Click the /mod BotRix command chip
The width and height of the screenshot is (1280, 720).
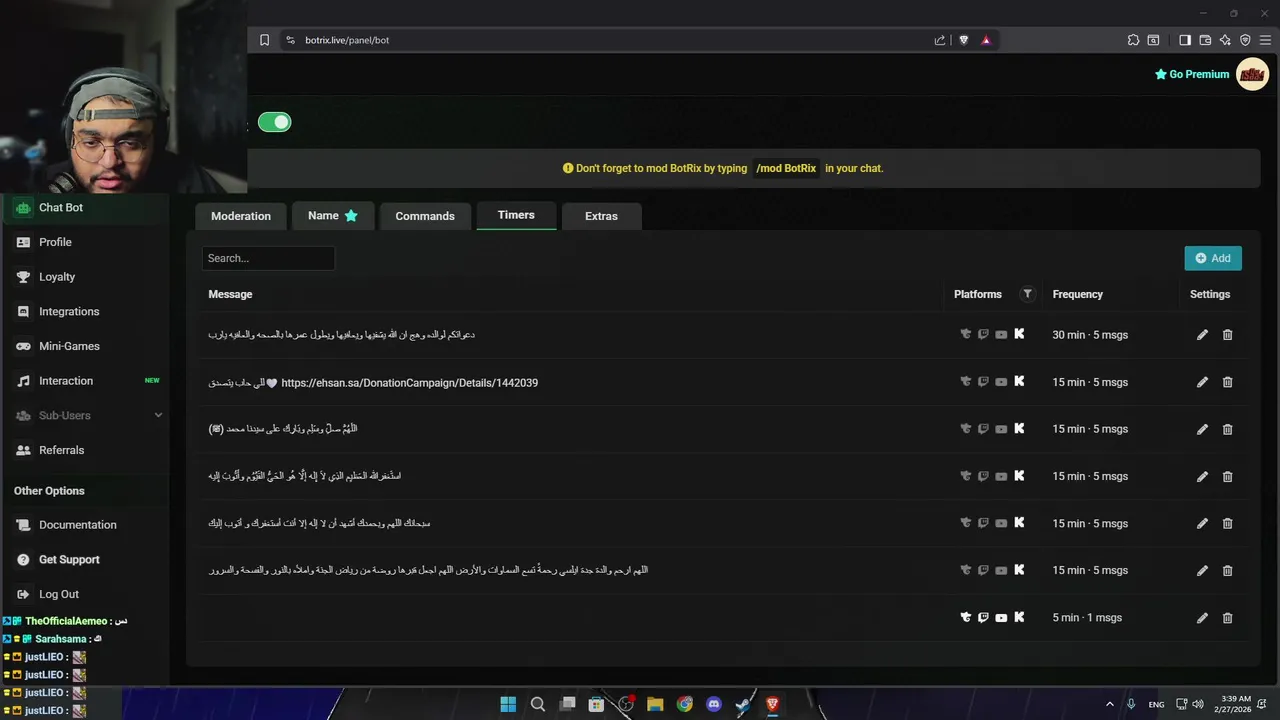pos(786,168)
